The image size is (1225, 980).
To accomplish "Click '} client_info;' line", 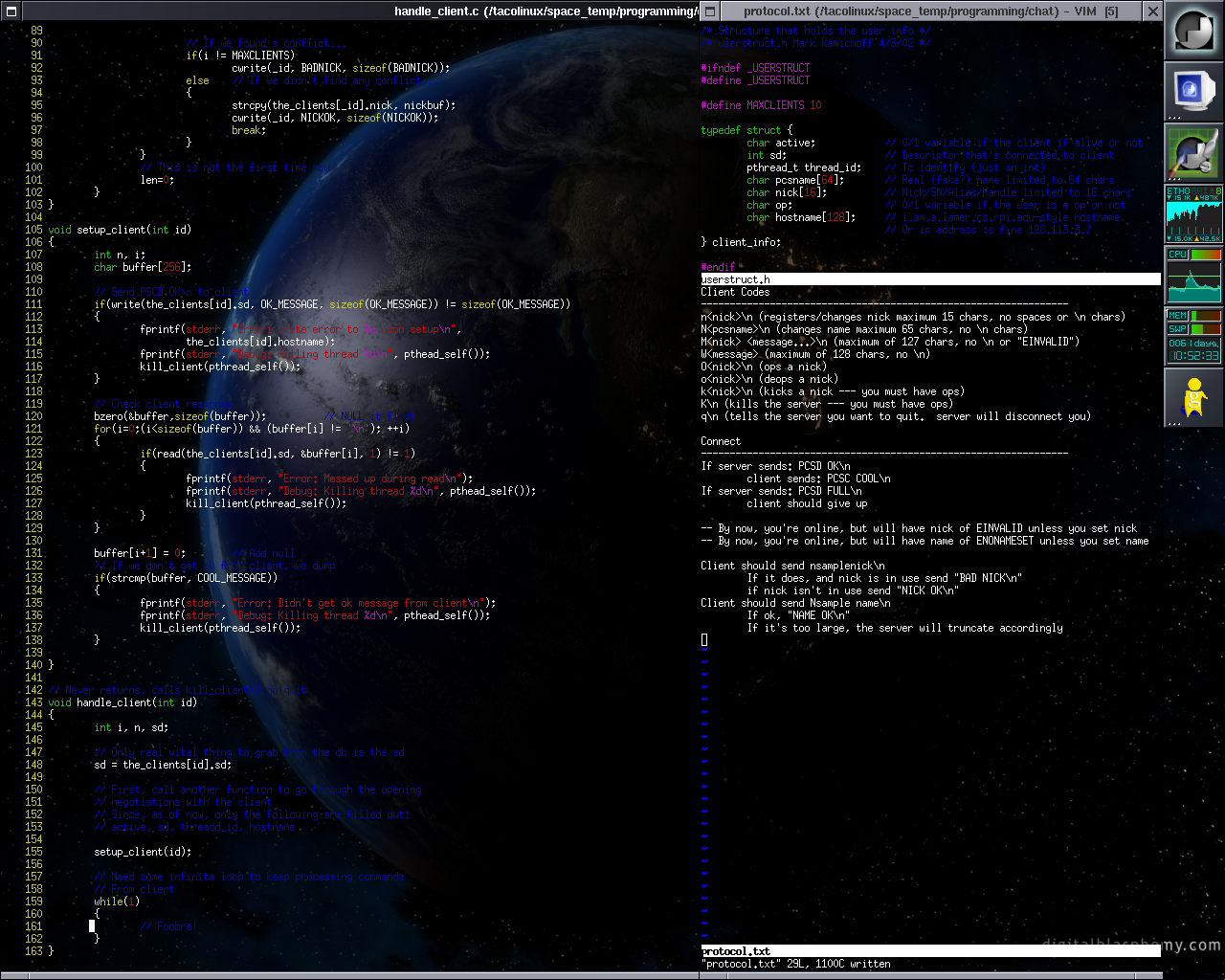I will click(x=741, y=242).
